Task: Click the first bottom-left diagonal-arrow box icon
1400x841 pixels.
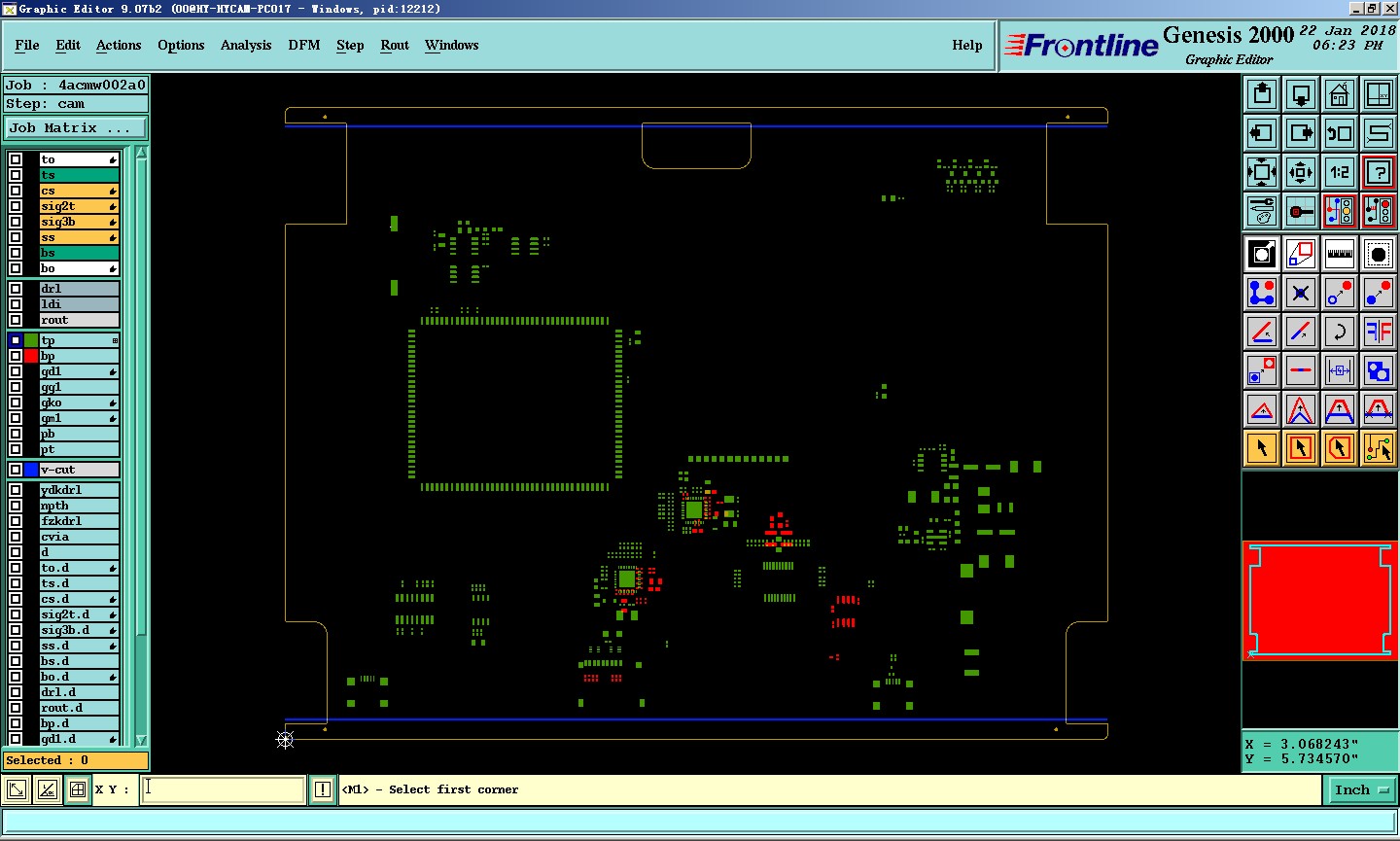Action: click(x=16, y=789)
